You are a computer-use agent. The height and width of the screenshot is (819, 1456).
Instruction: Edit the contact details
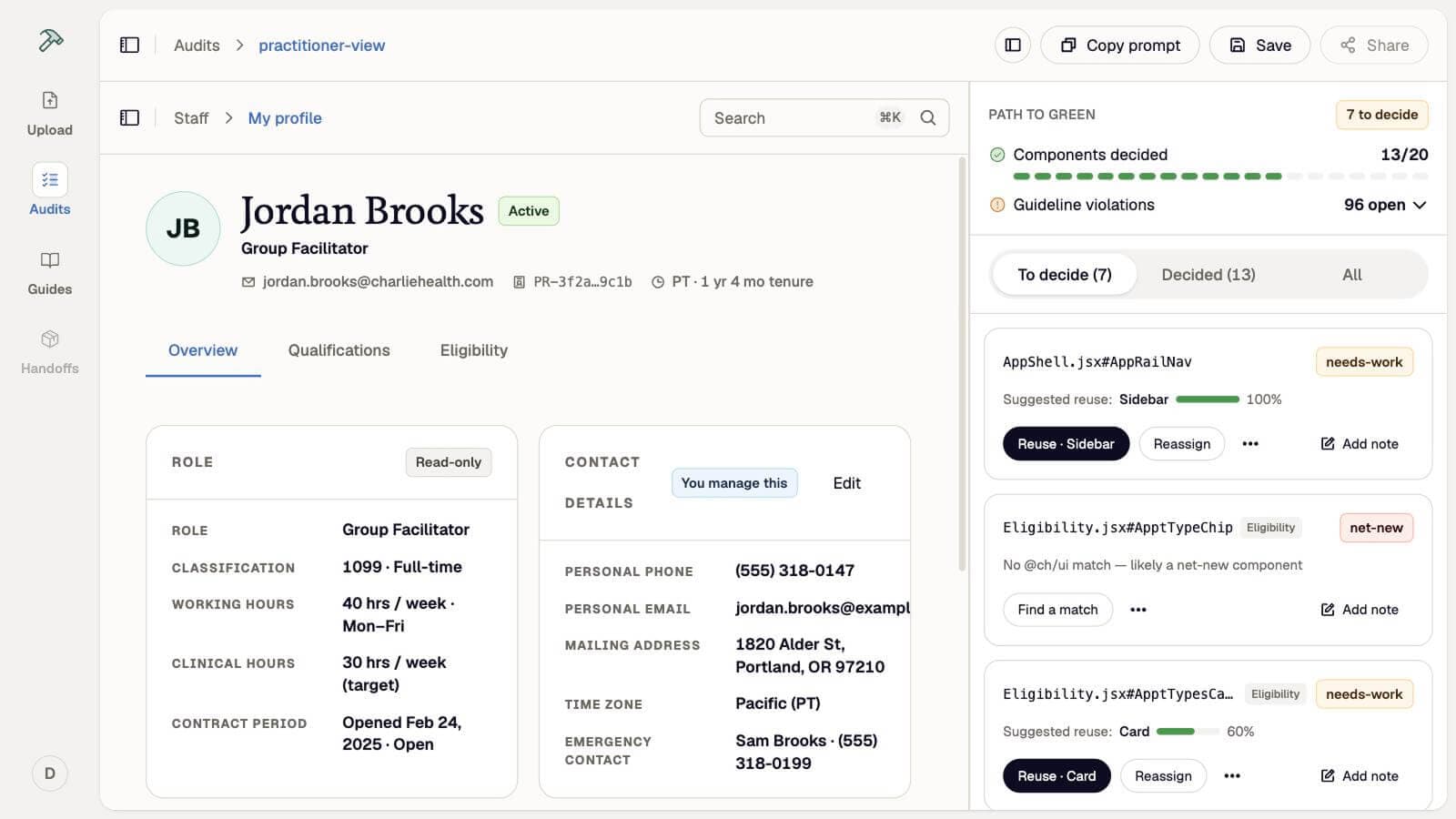click(846, 483)
